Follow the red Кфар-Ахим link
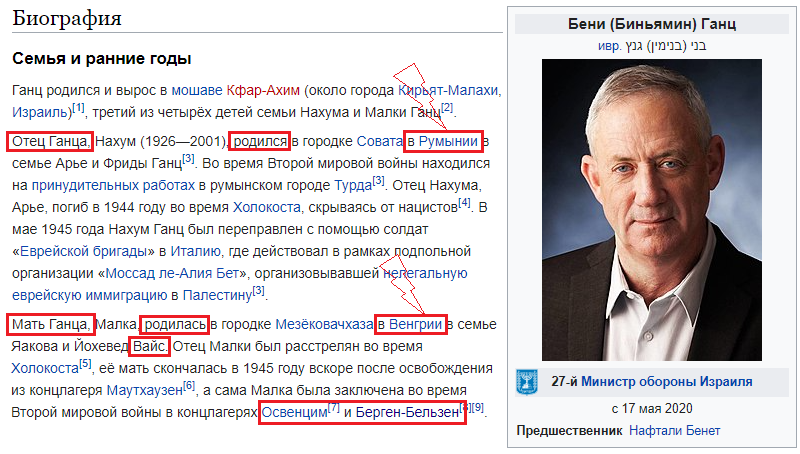 pyautogui.click(x=263, y=90)
